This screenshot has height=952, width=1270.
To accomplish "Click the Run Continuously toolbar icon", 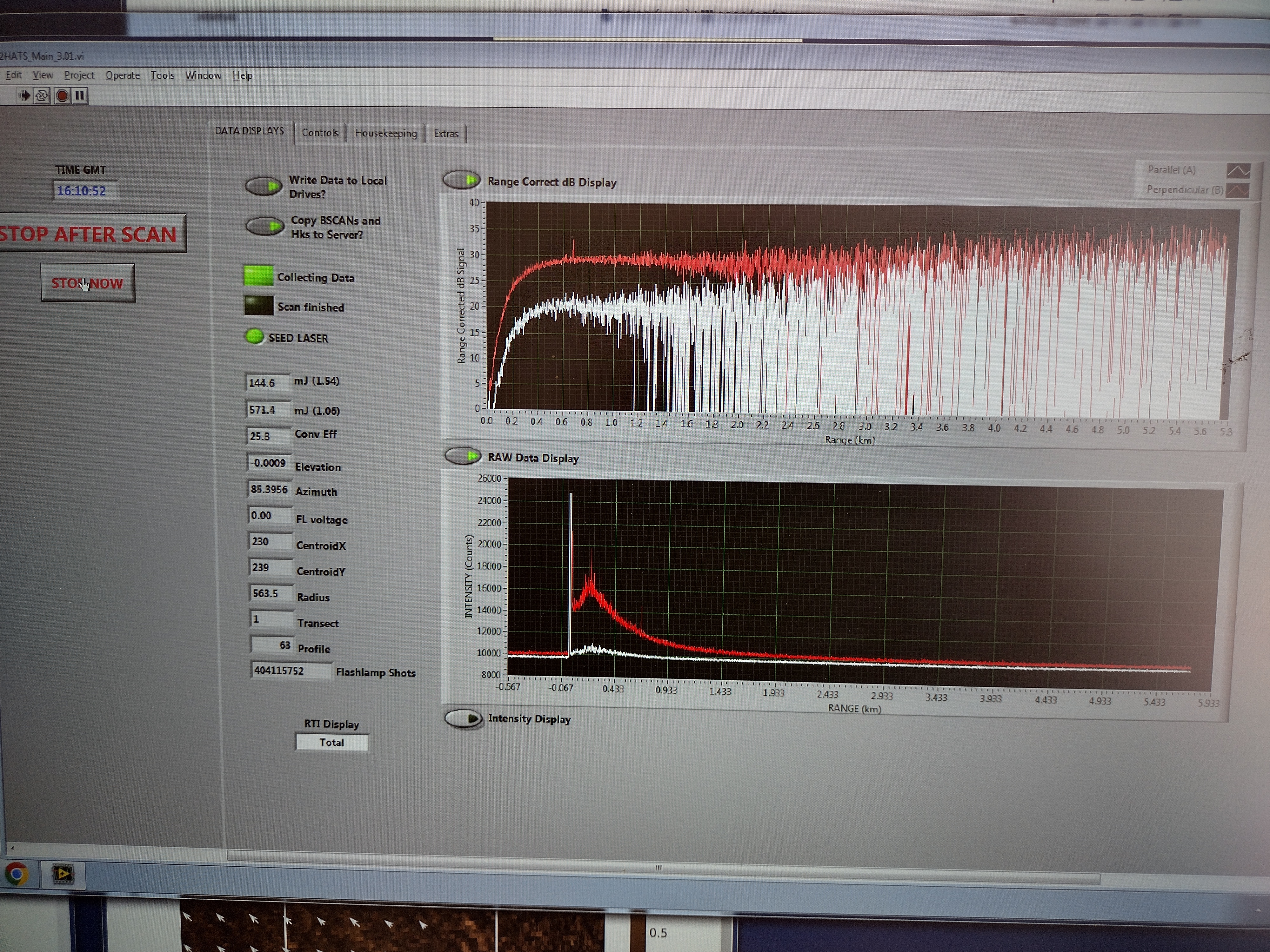I will tap(42, 96).
